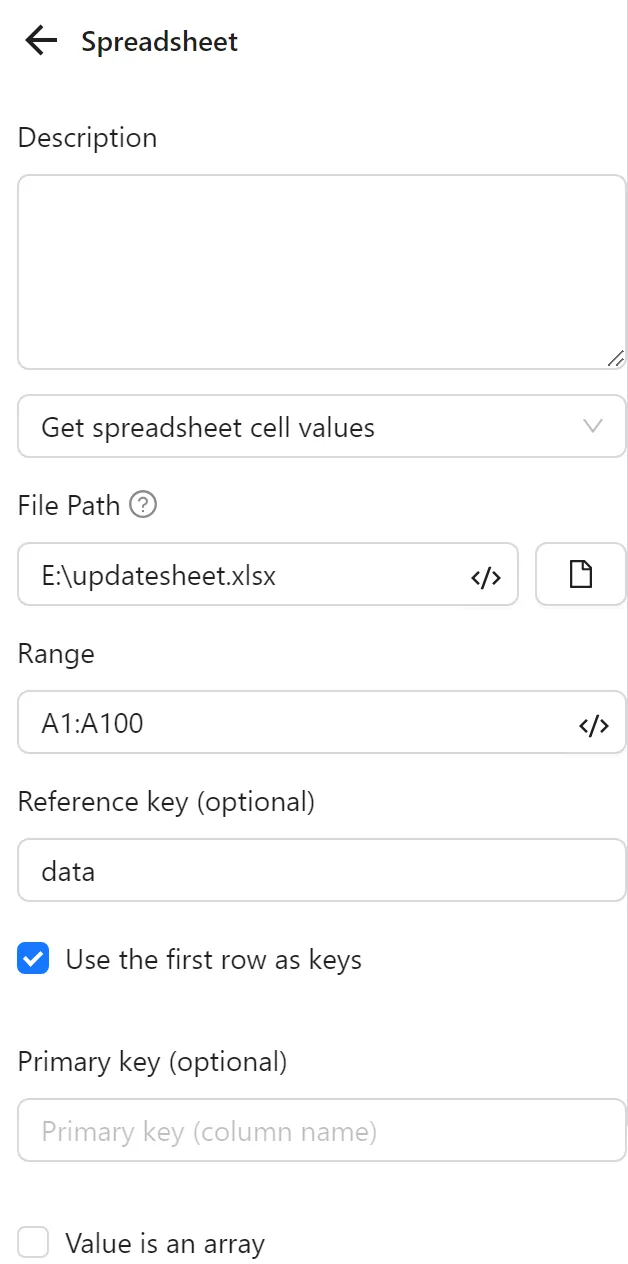628x1264 pixels.
Task: Select the Description label
Action: 87,137
